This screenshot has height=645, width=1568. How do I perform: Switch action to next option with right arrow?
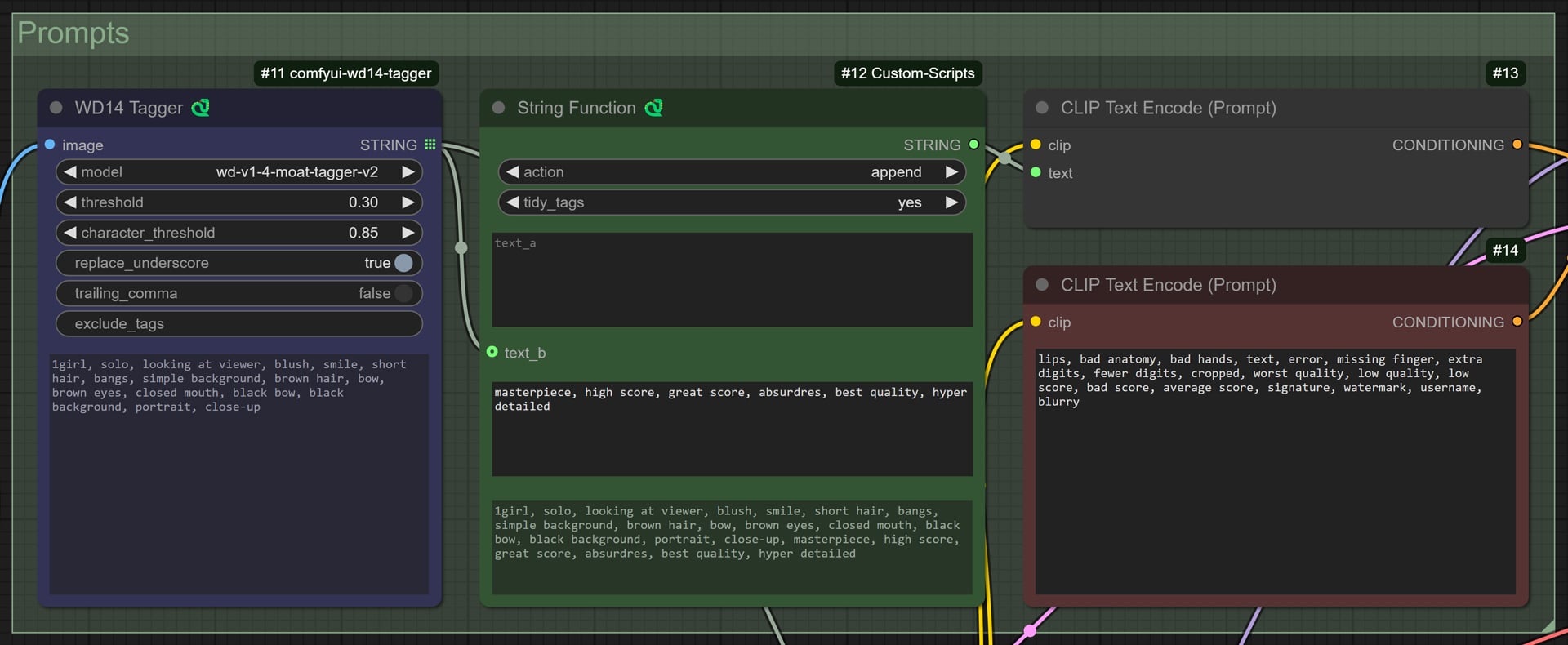pos(951,172)
